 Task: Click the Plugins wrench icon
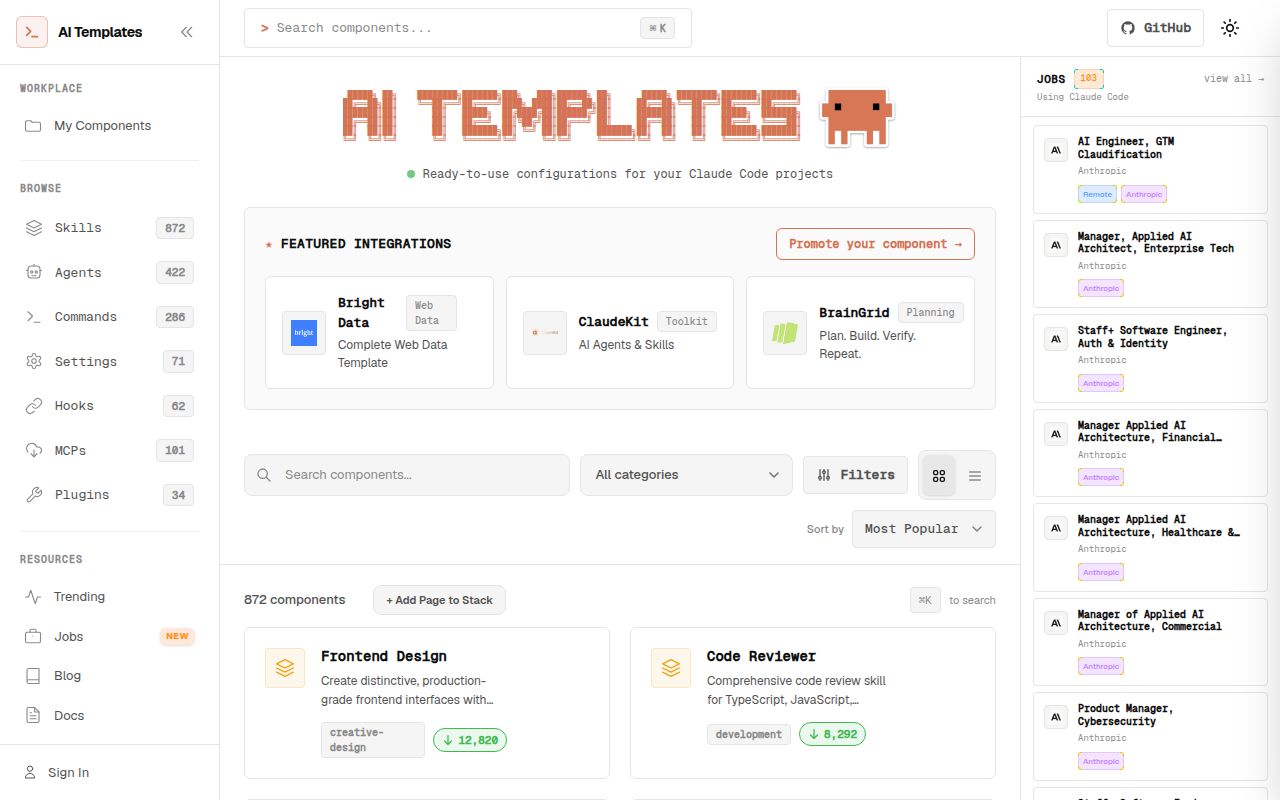coord(34,495)
